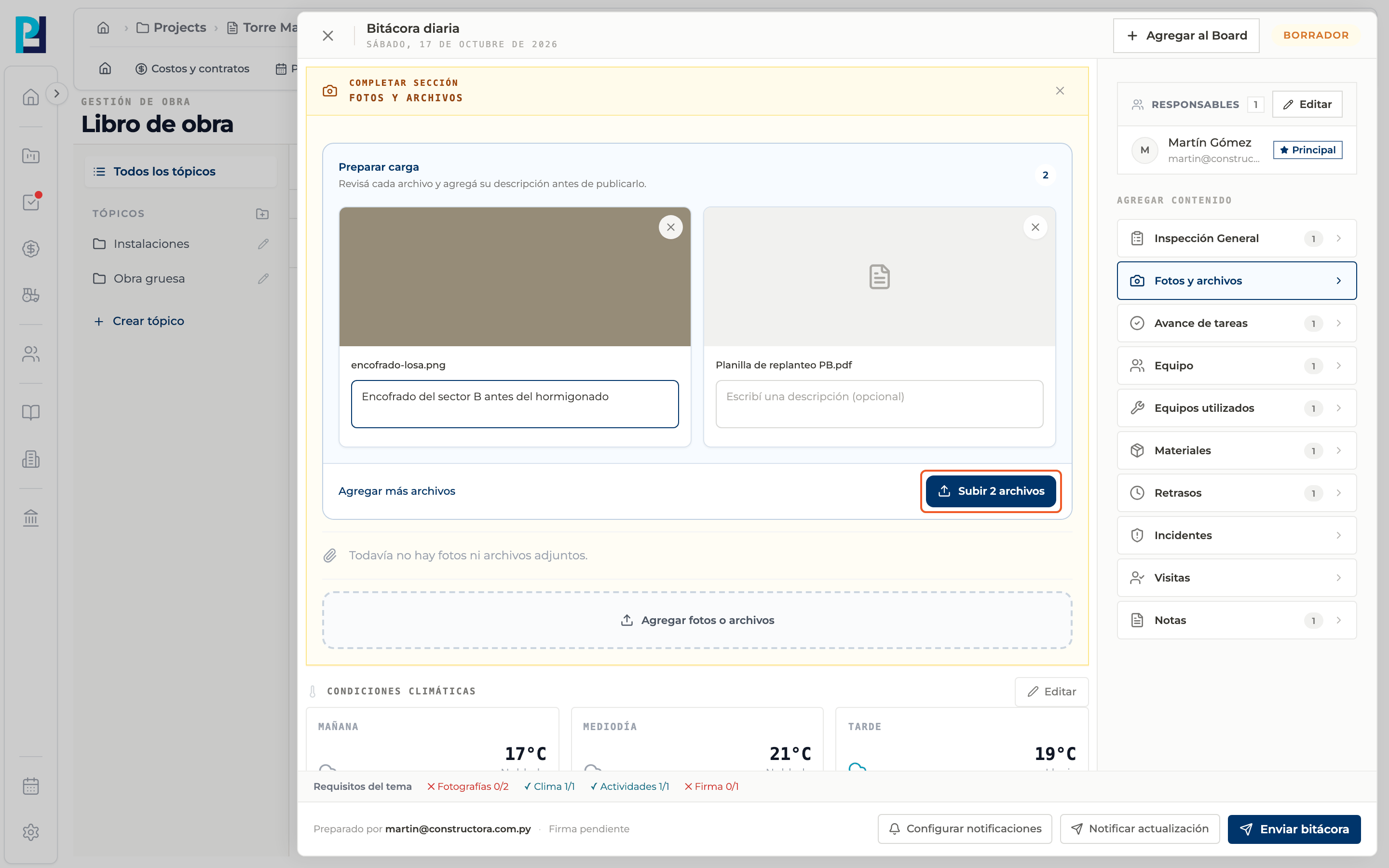
Task: Open the dollar costs icon in sidebar
Action: 31,248
